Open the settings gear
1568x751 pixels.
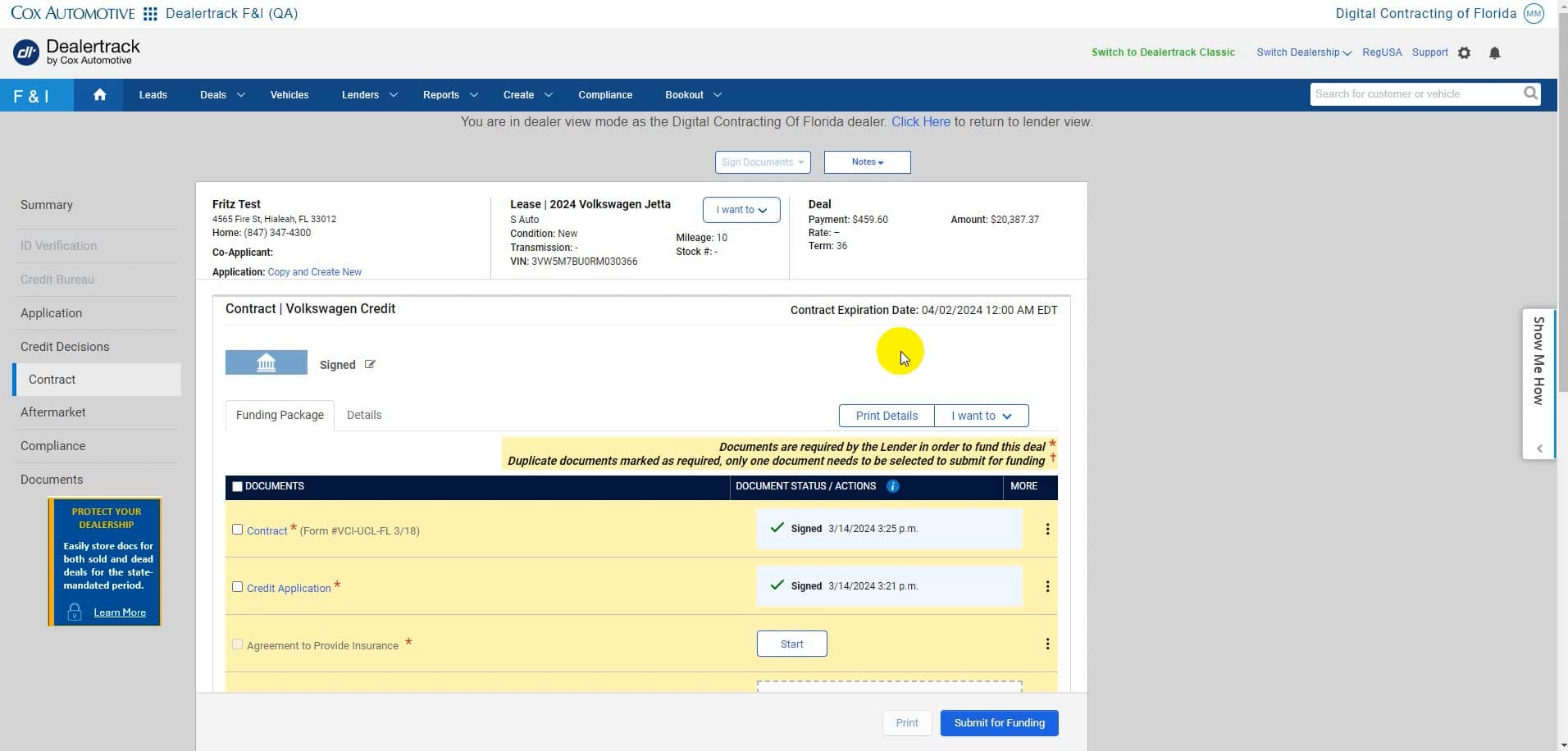pos(1463,52)
